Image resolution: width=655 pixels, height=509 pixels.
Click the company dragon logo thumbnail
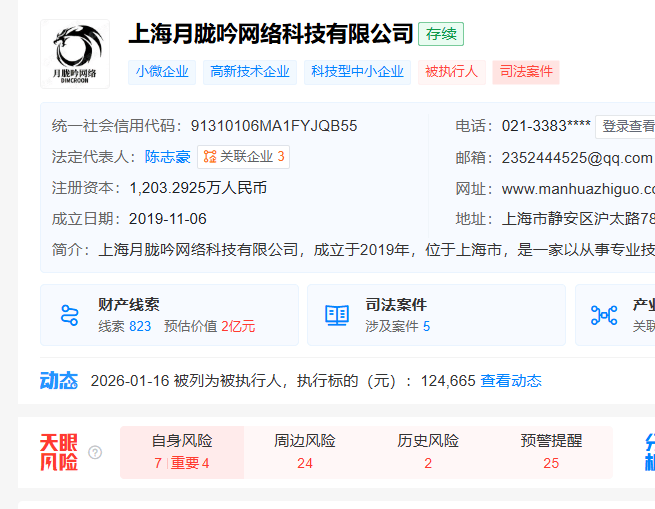click(75, 54)
